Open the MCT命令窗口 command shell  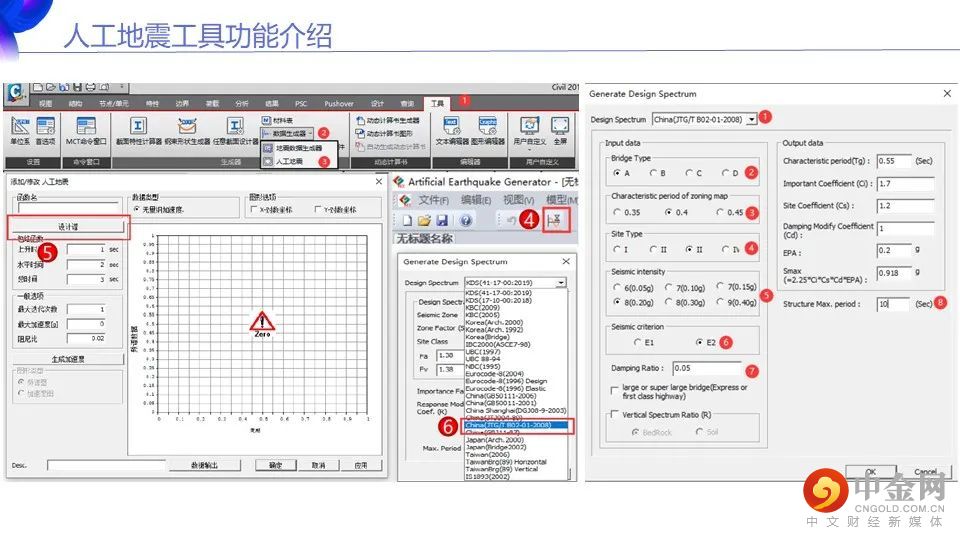(x=86, y=131)
